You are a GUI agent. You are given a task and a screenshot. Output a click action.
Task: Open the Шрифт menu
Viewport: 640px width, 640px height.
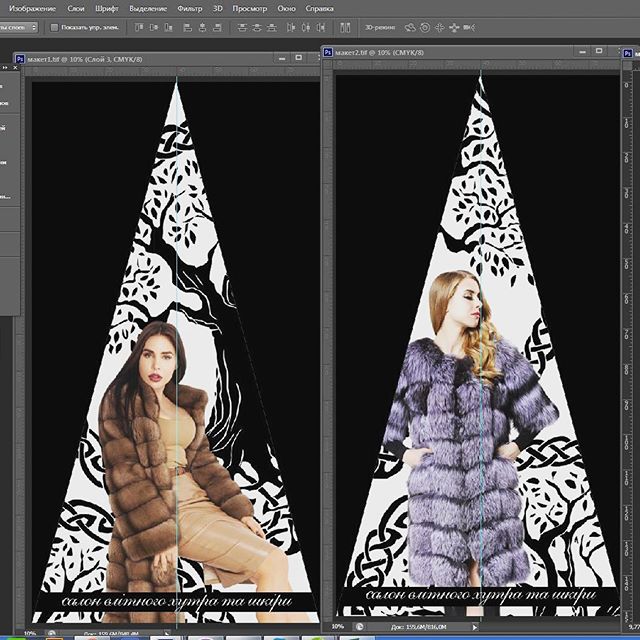click(107, 9)
